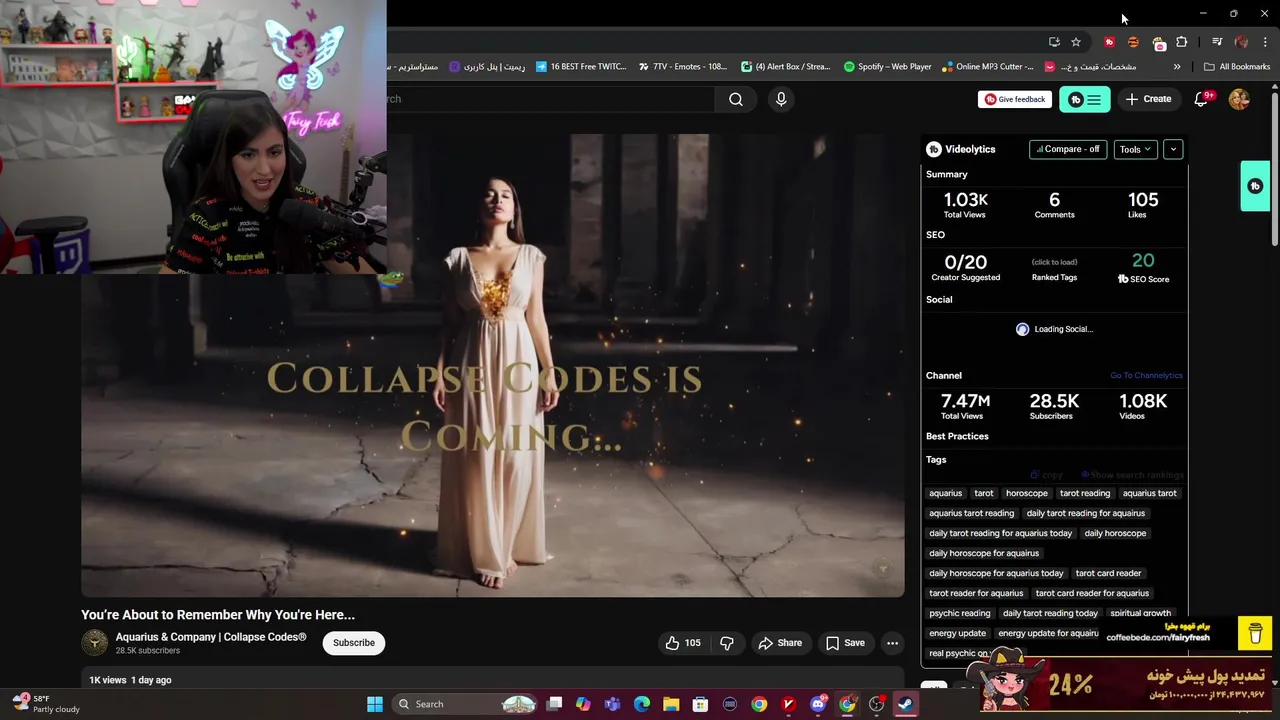Click the install app icon in address bar
Viewport: 1280px width, 720px height.
1054,42
